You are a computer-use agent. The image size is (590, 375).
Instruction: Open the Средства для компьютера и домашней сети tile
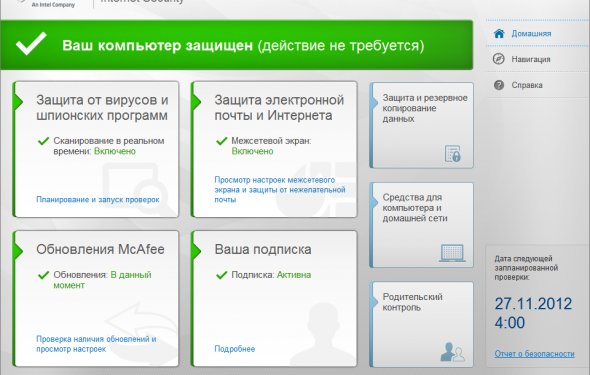click(422, 225)
